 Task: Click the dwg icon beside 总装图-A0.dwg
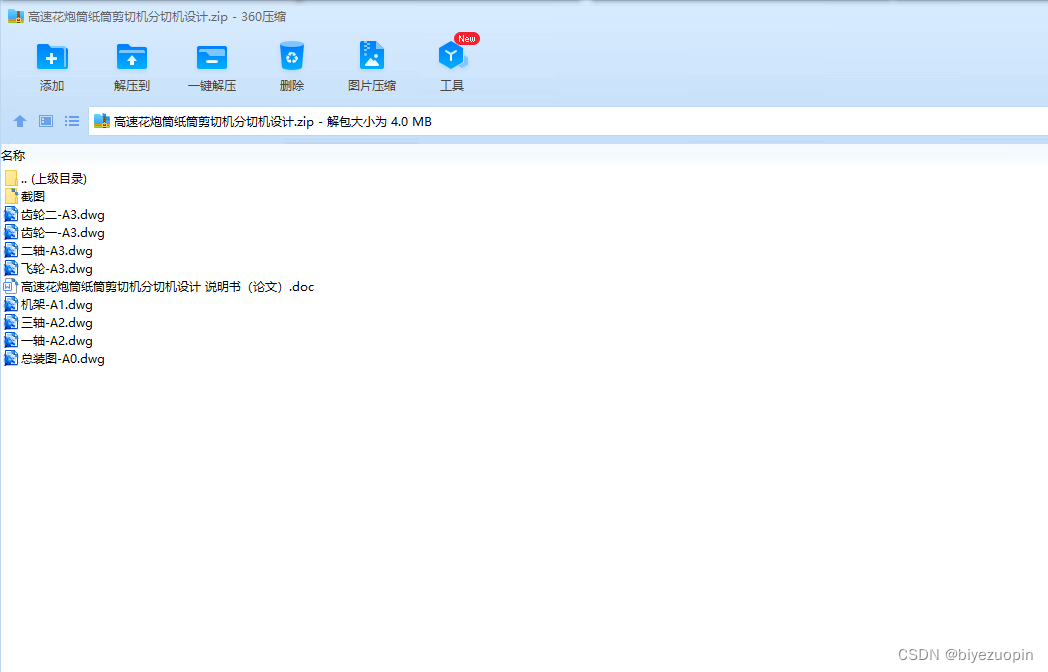11,359
